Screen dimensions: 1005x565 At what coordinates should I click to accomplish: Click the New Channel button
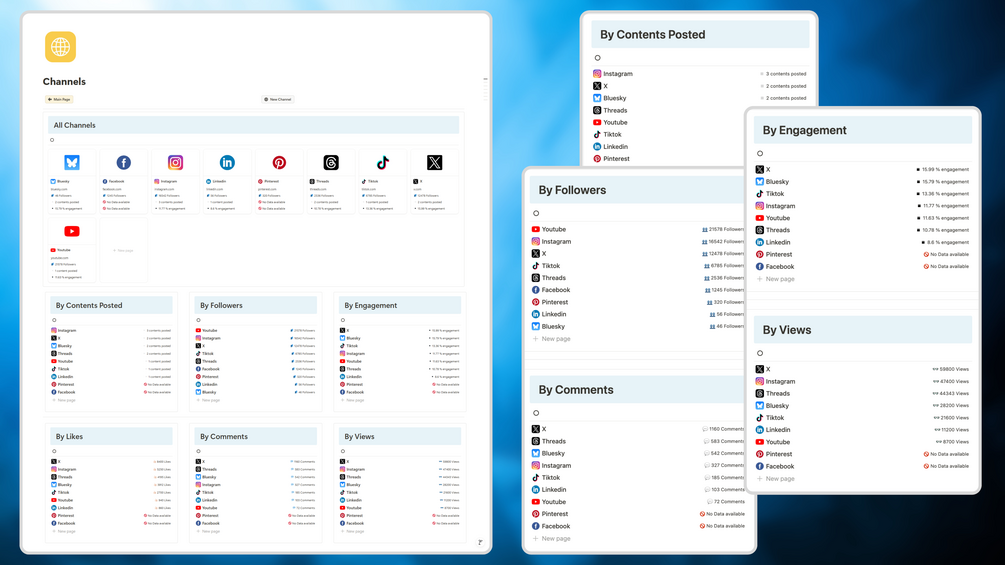click(x=278, y=99)
